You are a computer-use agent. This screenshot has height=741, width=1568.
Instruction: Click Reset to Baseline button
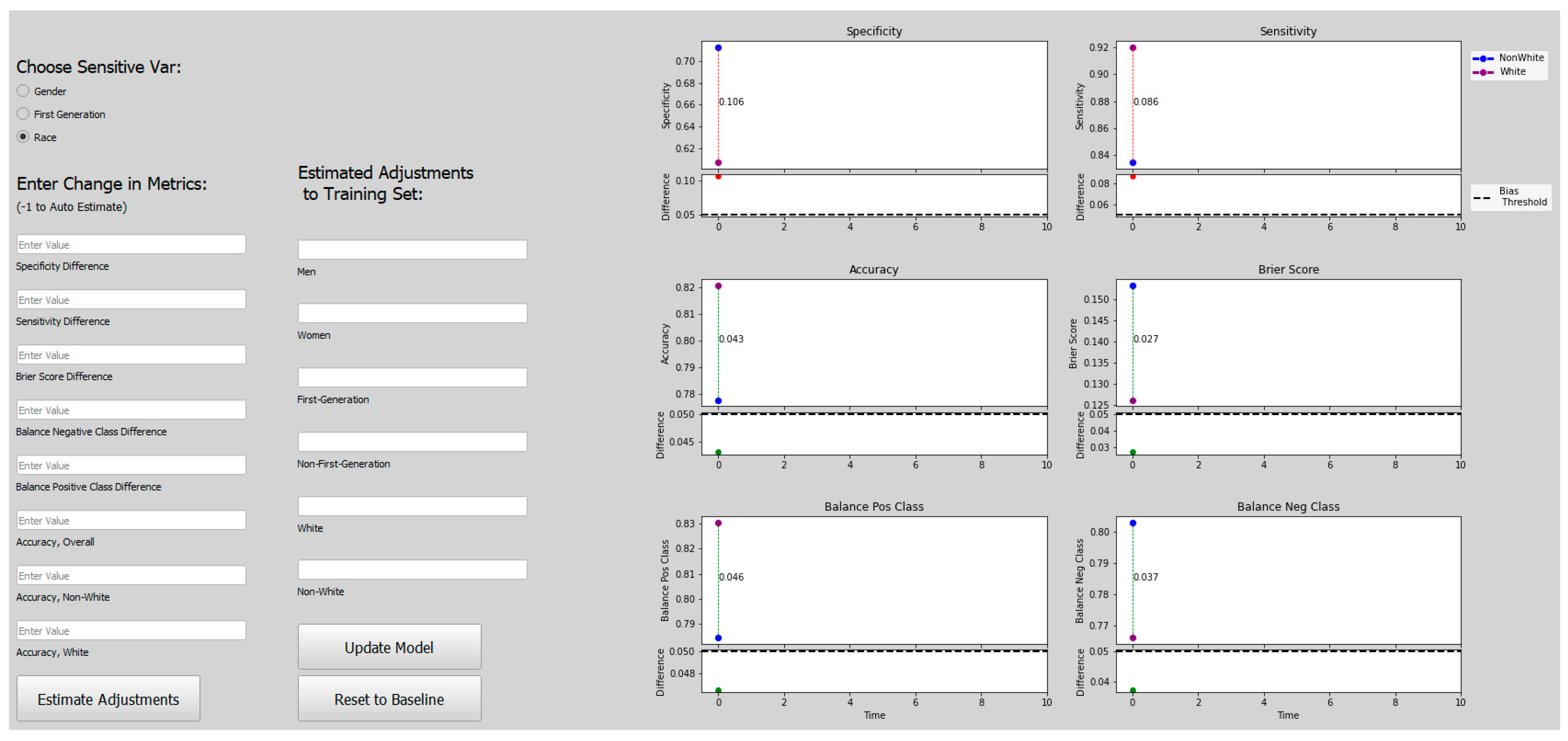pos(389,699)
